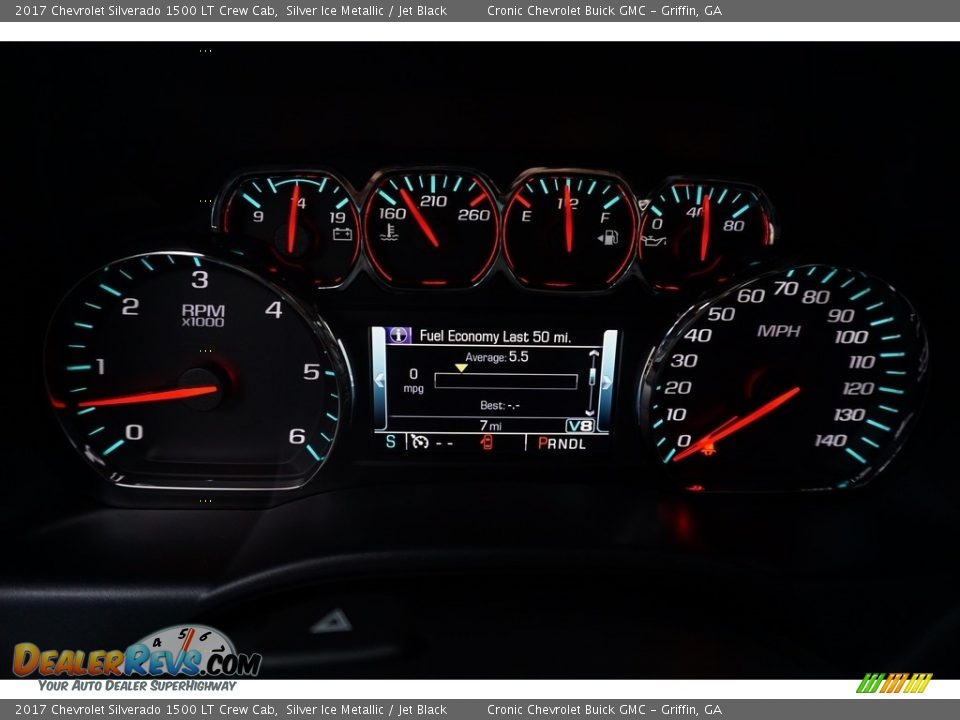Click the info icon beside Fuel Economy title

[399, 336]
